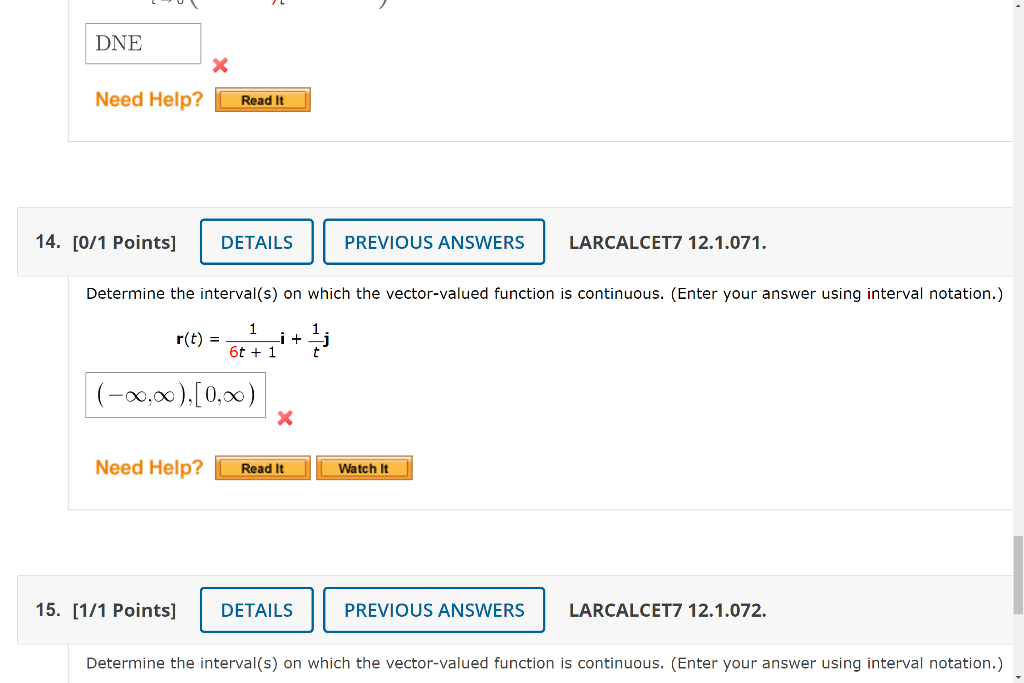The image size is (1024, 683).
Task: Open DETAILS for question 14
Action: (256, 242)
